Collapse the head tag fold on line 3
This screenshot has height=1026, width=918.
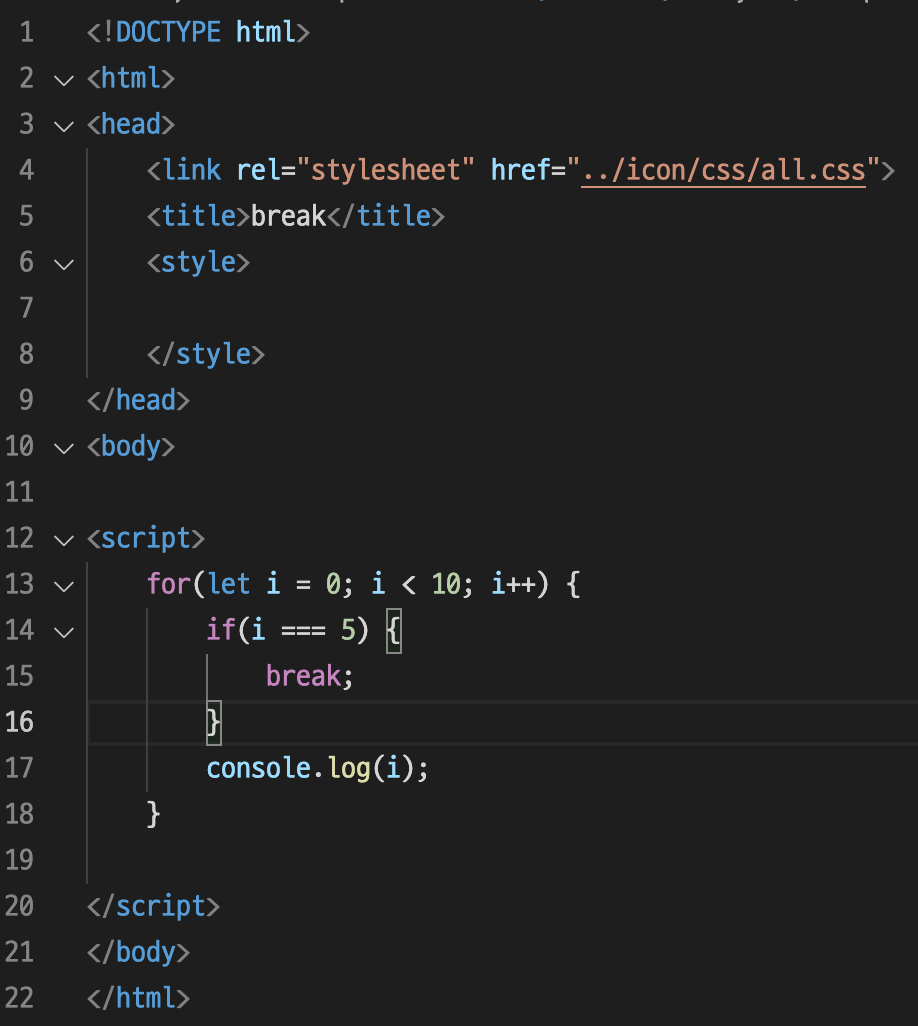(63, 126)
